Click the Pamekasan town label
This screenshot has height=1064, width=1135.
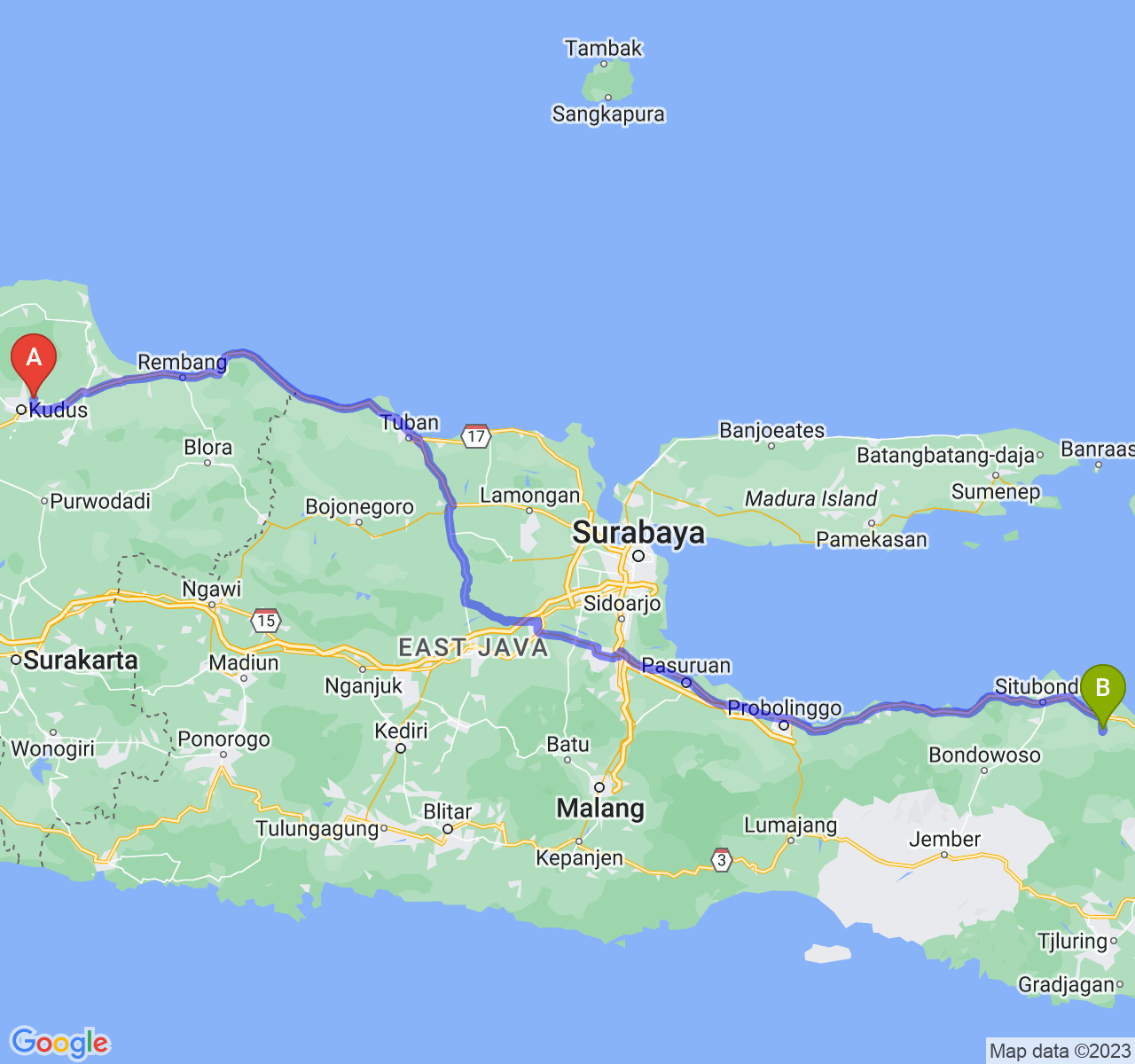coord(872,539)
